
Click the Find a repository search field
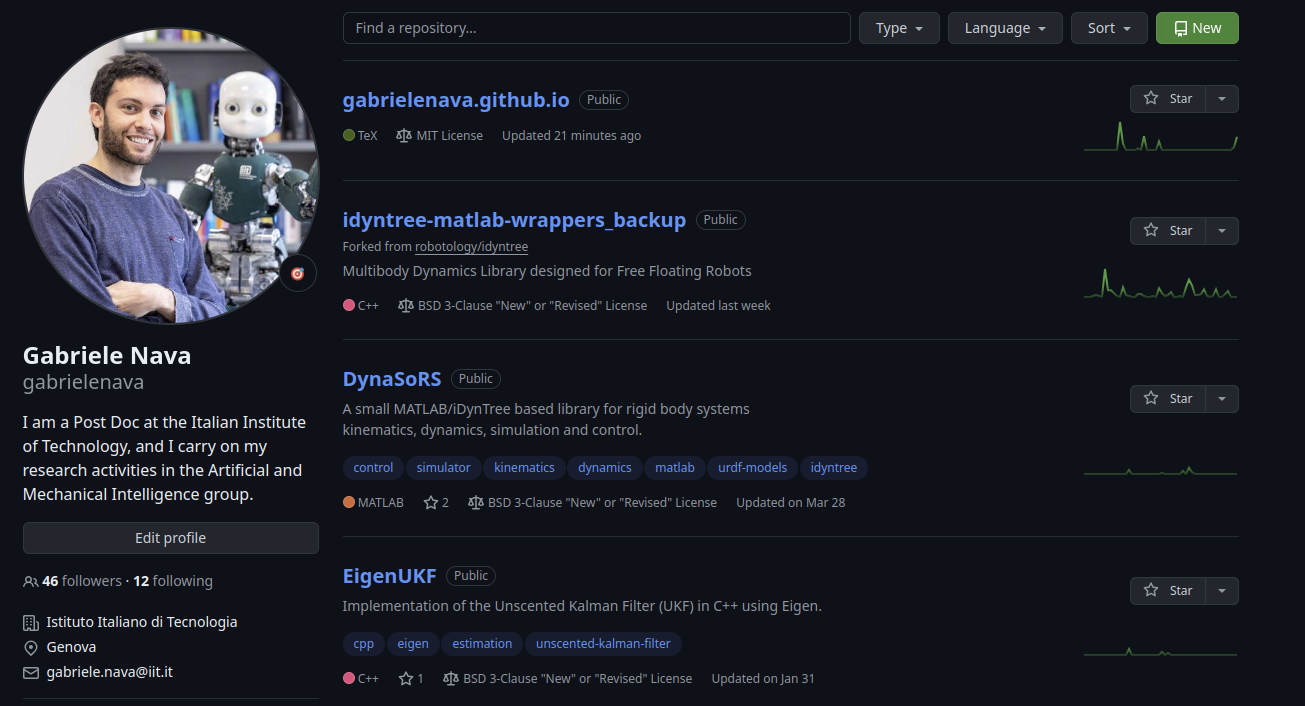click(596, 28)
